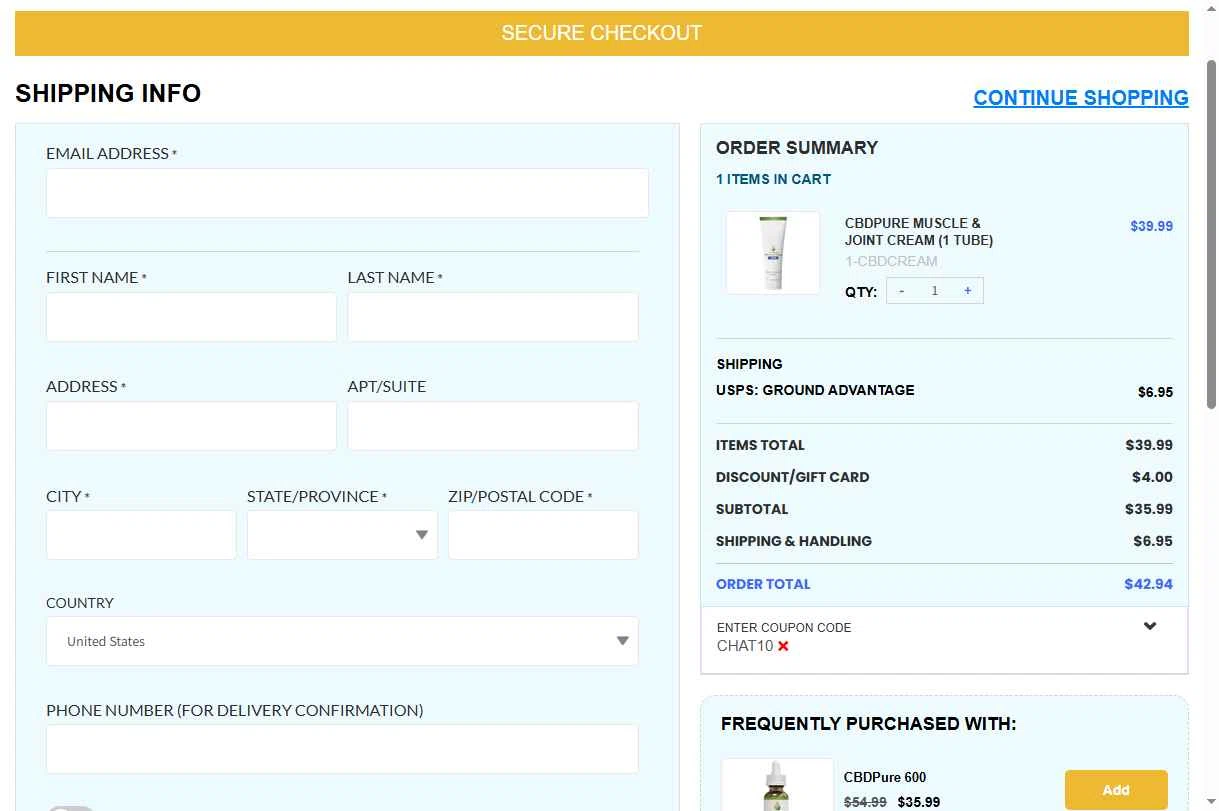Click the Subtotal $35.99 value

point(1149,509)
